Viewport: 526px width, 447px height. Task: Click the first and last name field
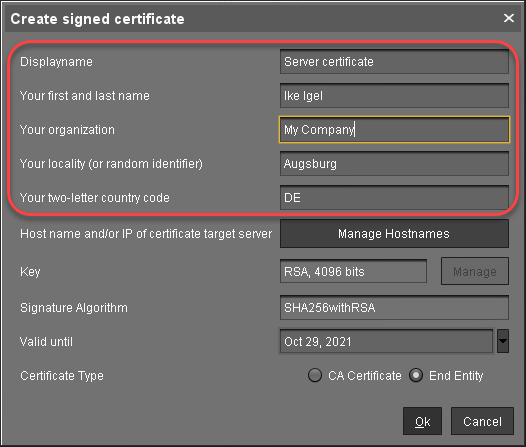click(394, 96)
